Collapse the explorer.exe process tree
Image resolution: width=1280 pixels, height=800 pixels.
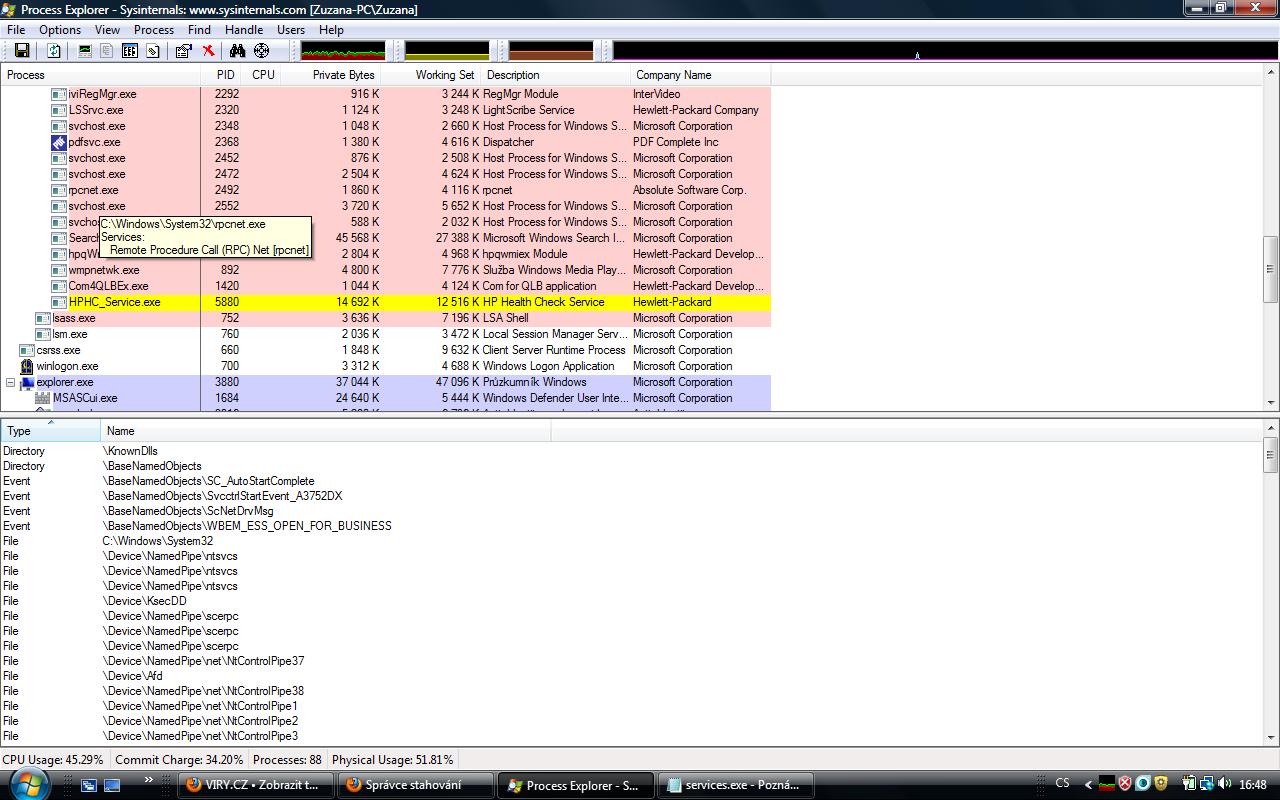click(11, 382)
